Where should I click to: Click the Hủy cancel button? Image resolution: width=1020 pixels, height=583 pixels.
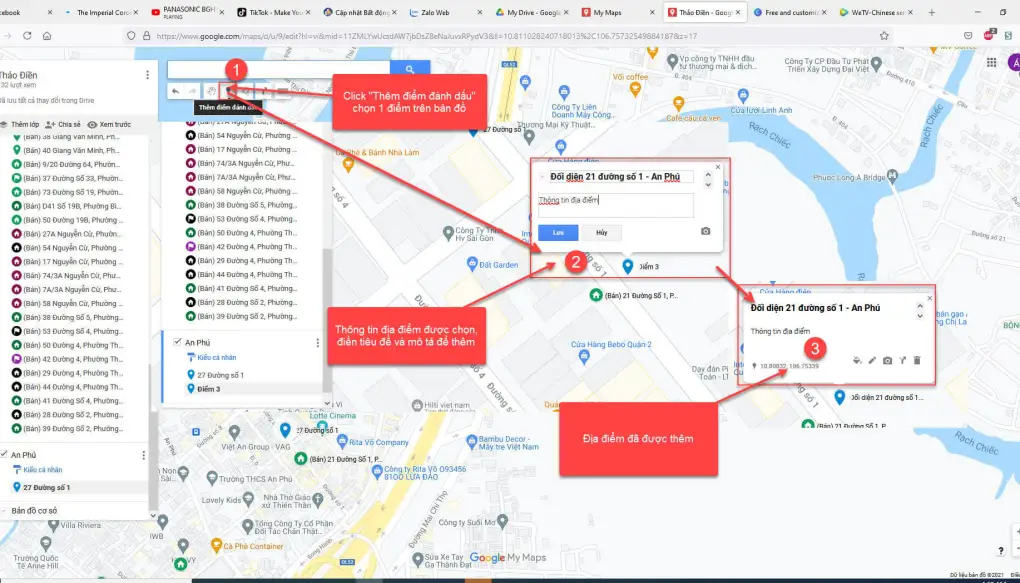[602, 232]
